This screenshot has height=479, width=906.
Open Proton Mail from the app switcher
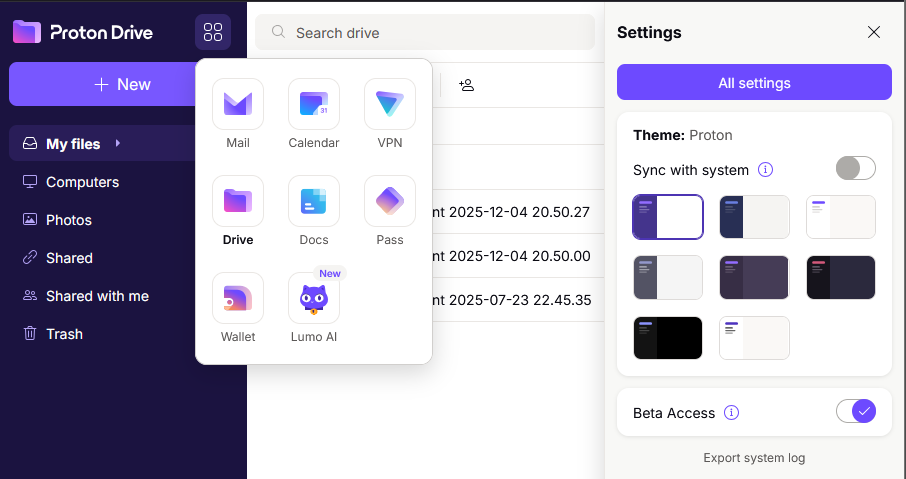coord(238,104)
